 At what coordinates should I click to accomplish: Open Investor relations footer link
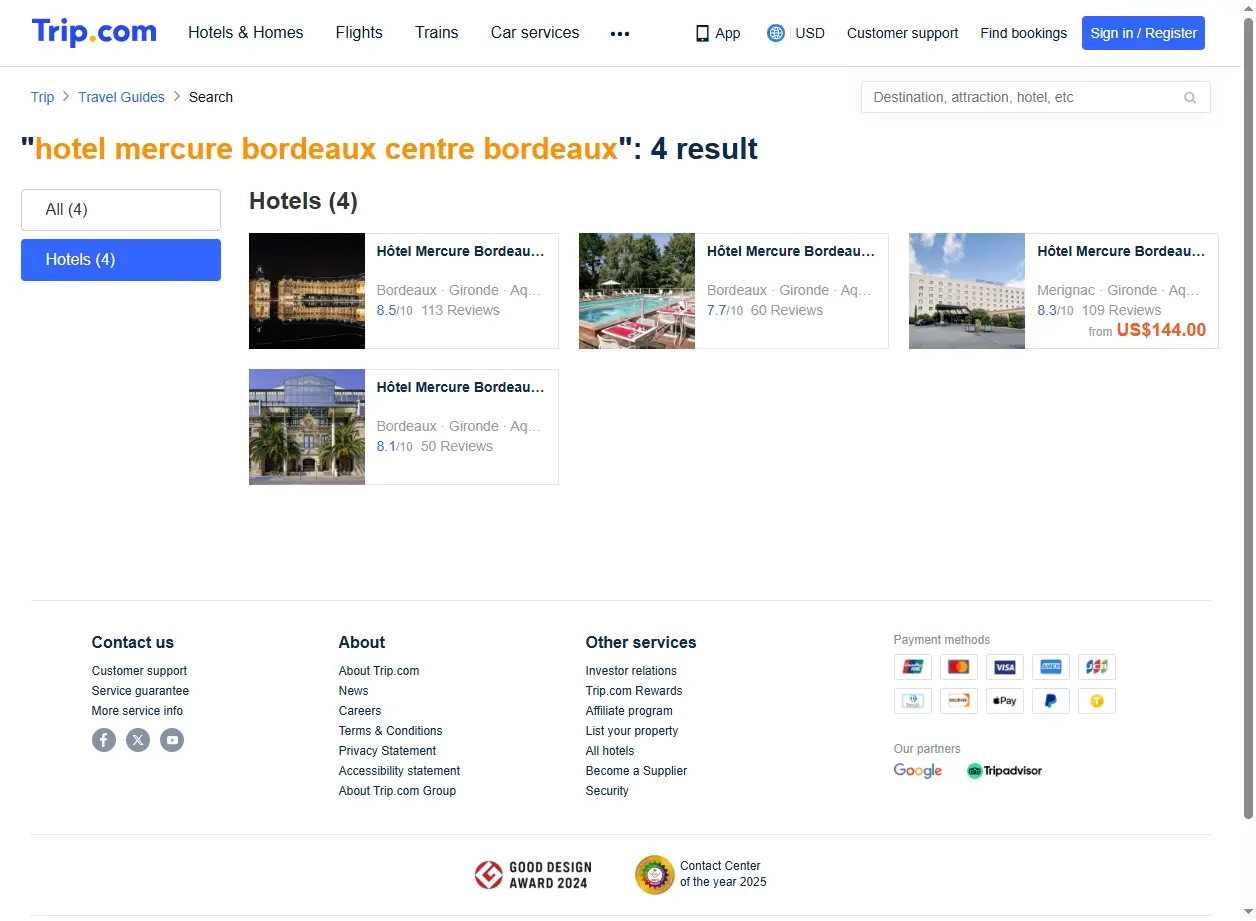631,671
